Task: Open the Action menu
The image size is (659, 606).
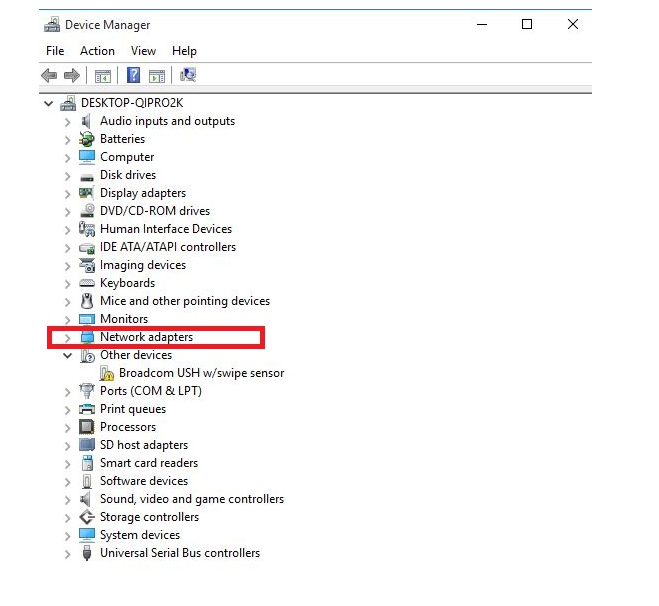Action: click(x=97, y=51)
